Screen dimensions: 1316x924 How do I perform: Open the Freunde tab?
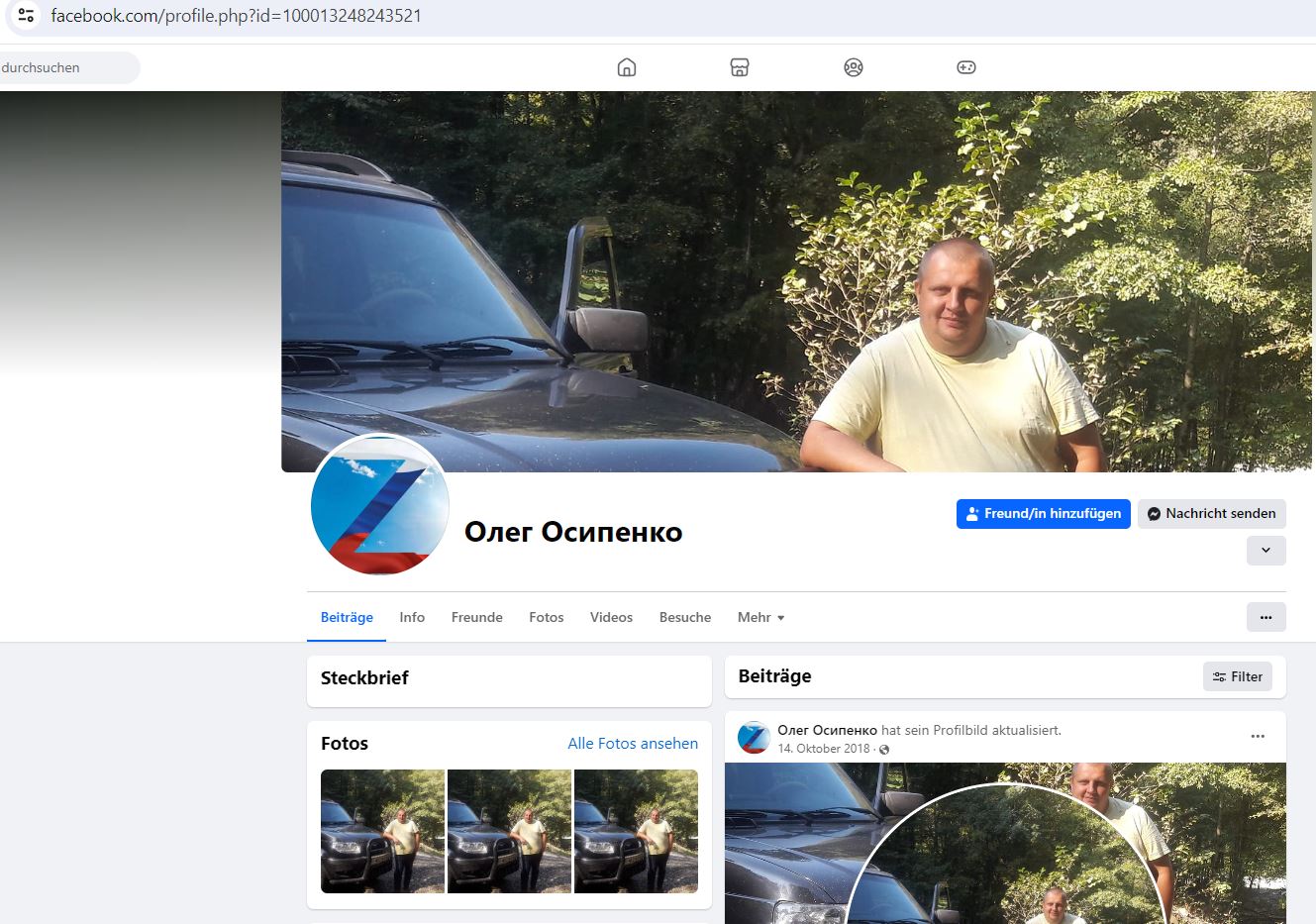pyautogui.click(x=477, y=617)
